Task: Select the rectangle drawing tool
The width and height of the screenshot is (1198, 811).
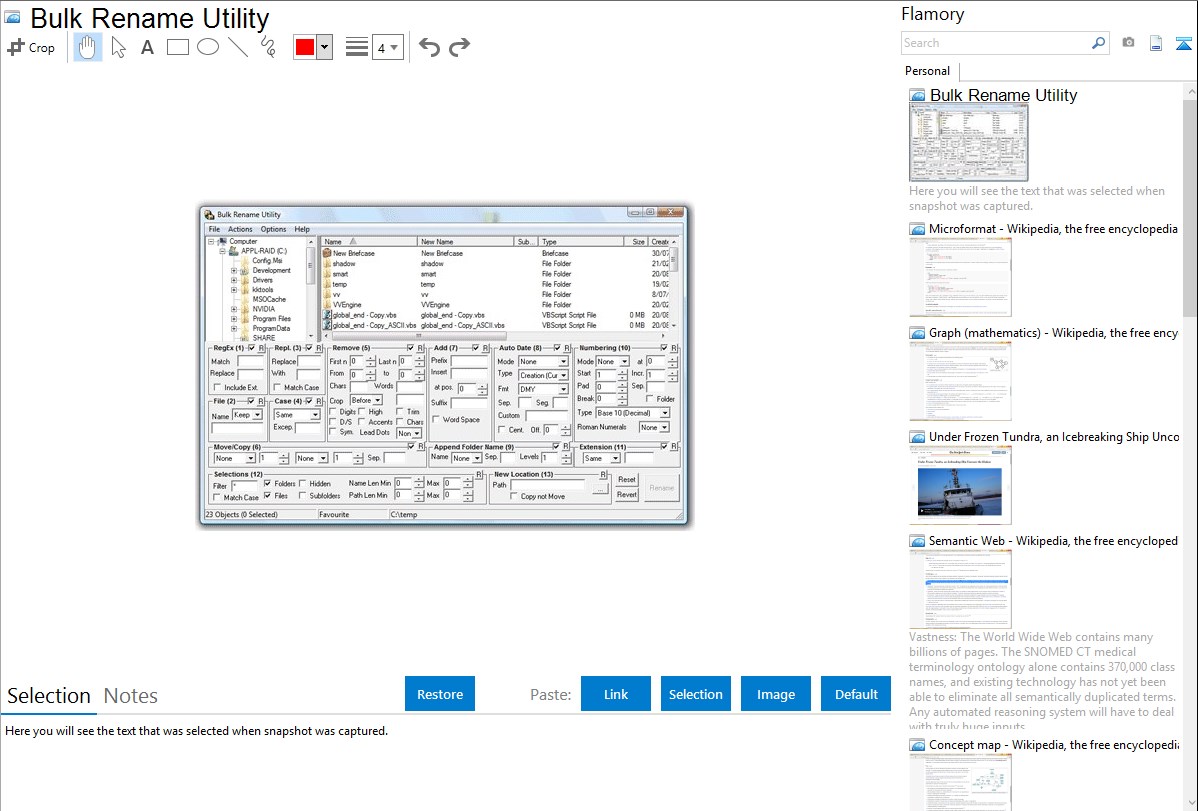Action: coord(177,47)
